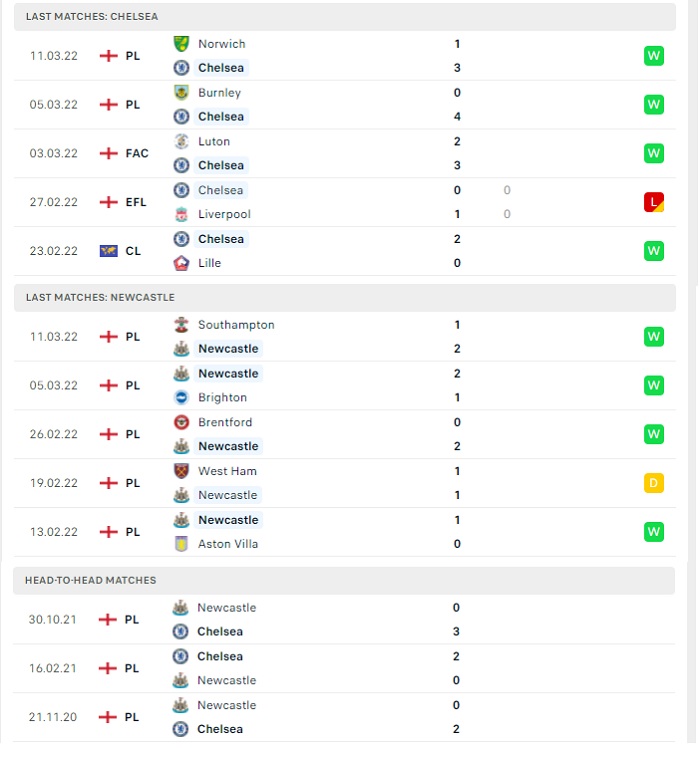
Task: Click the West Ham club crest icon
Action: pos(181,471)
